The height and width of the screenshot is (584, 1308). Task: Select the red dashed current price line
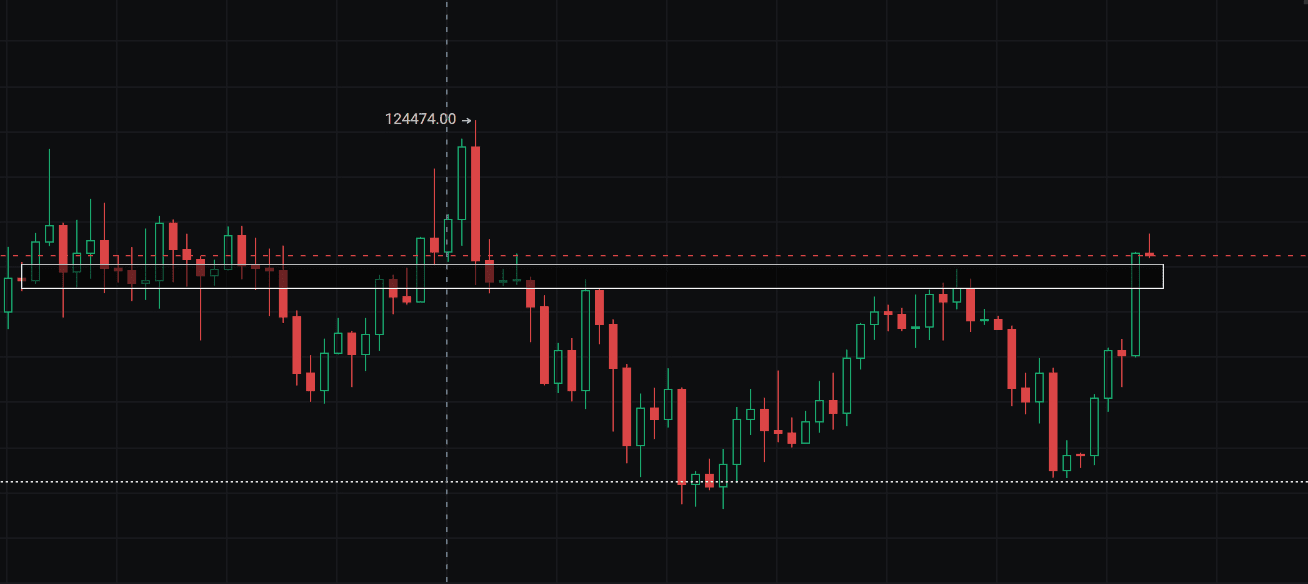click(800, 256)
